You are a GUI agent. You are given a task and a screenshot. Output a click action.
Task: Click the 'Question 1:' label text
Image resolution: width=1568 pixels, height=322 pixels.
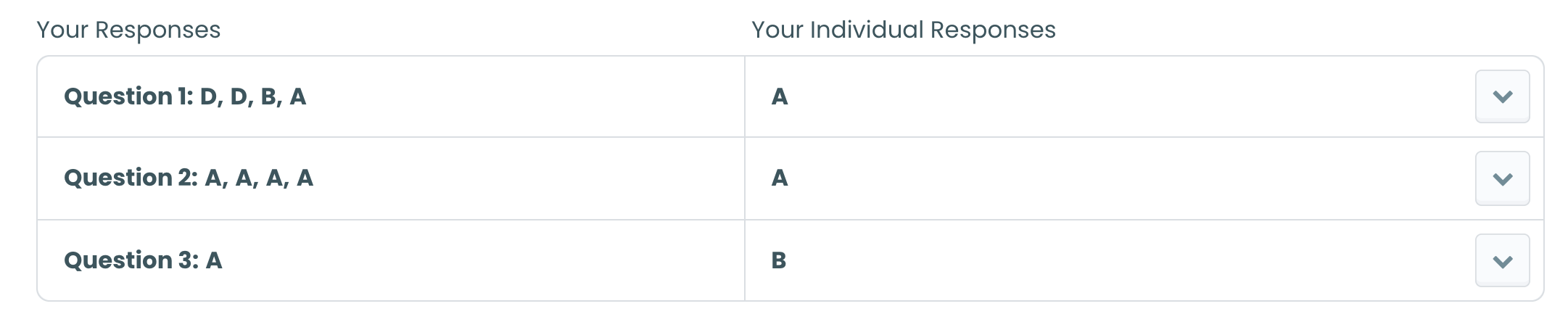(x=129, y=96)
